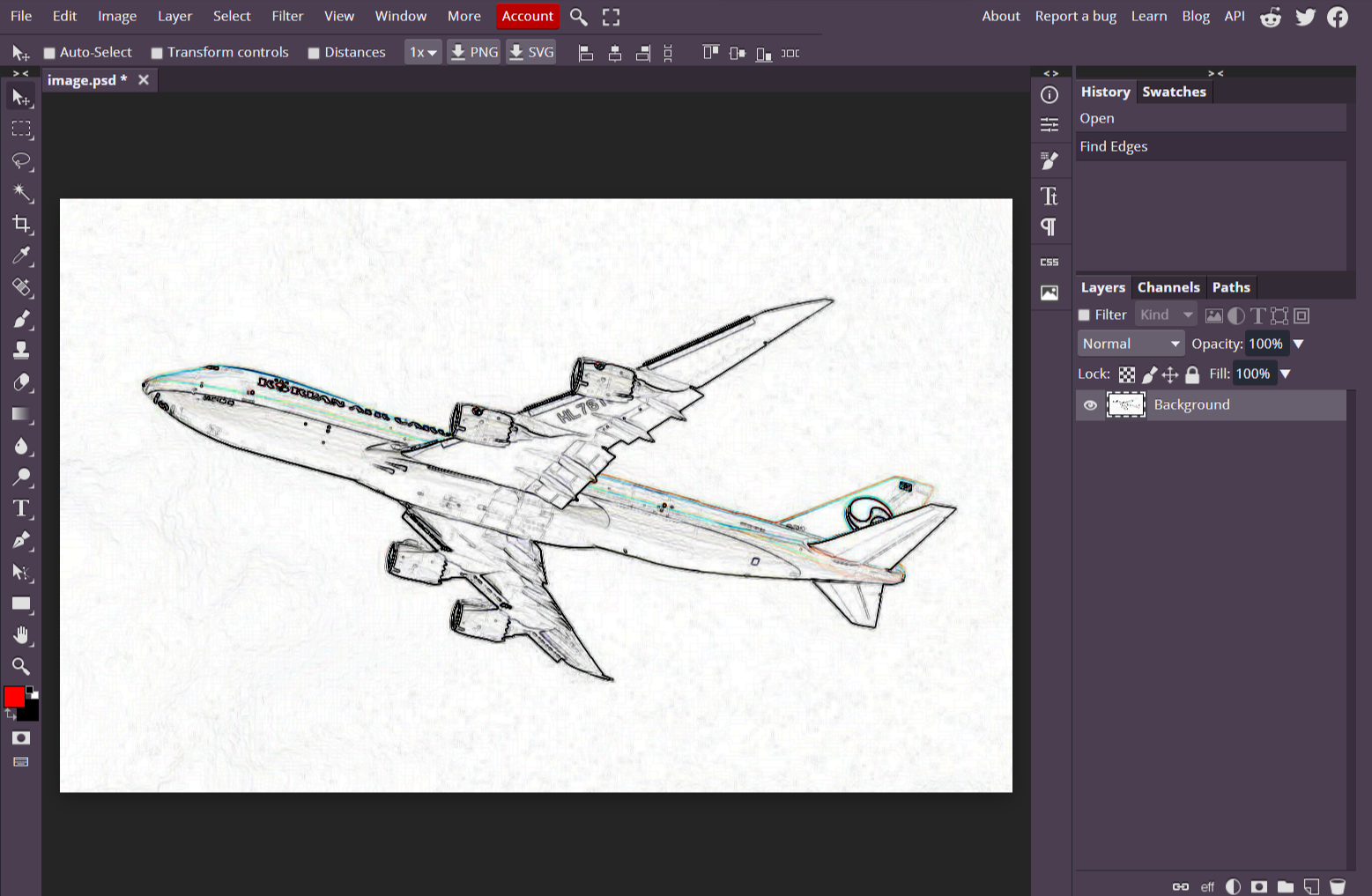The width and height of the screenshot is (1372, 896).
Task: Open the Info panel icon
Action: [x=1049, y=95]
